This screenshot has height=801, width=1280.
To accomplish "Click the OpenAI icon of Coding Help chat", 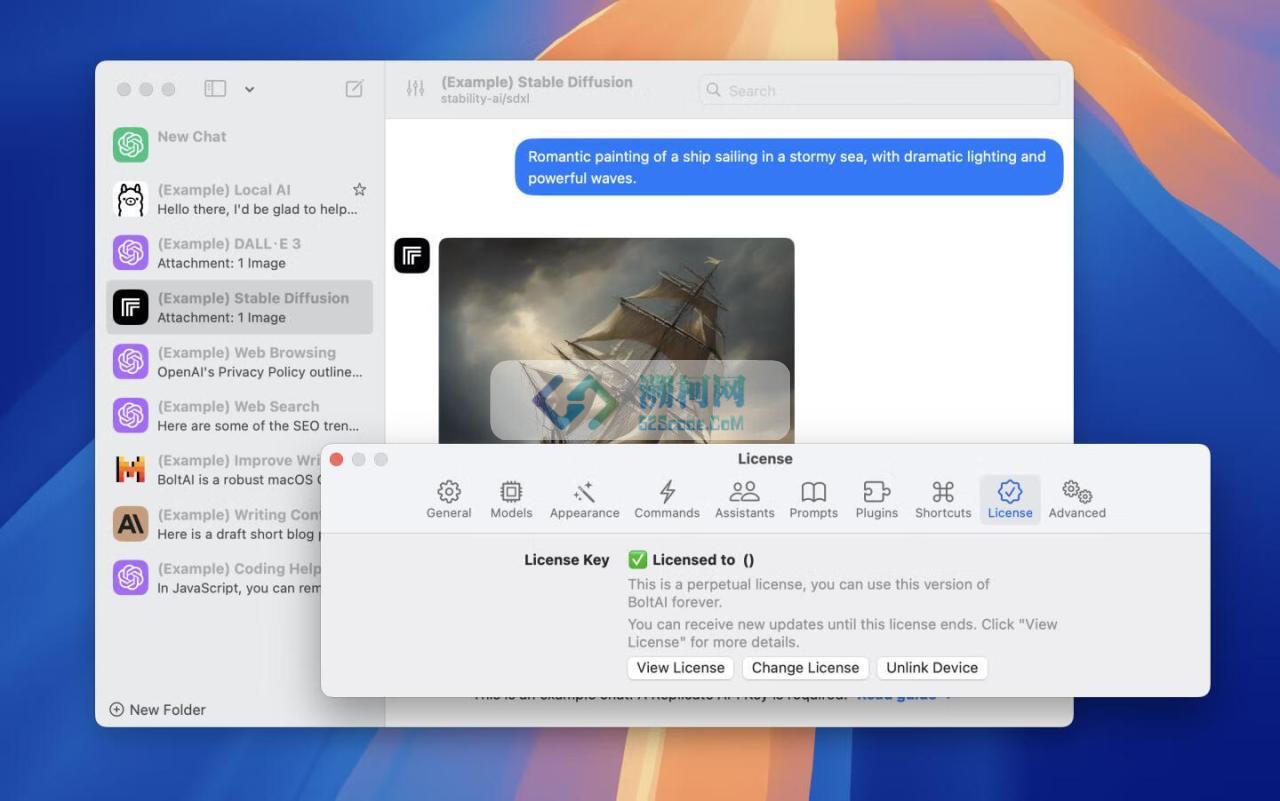I will point(131,577).
